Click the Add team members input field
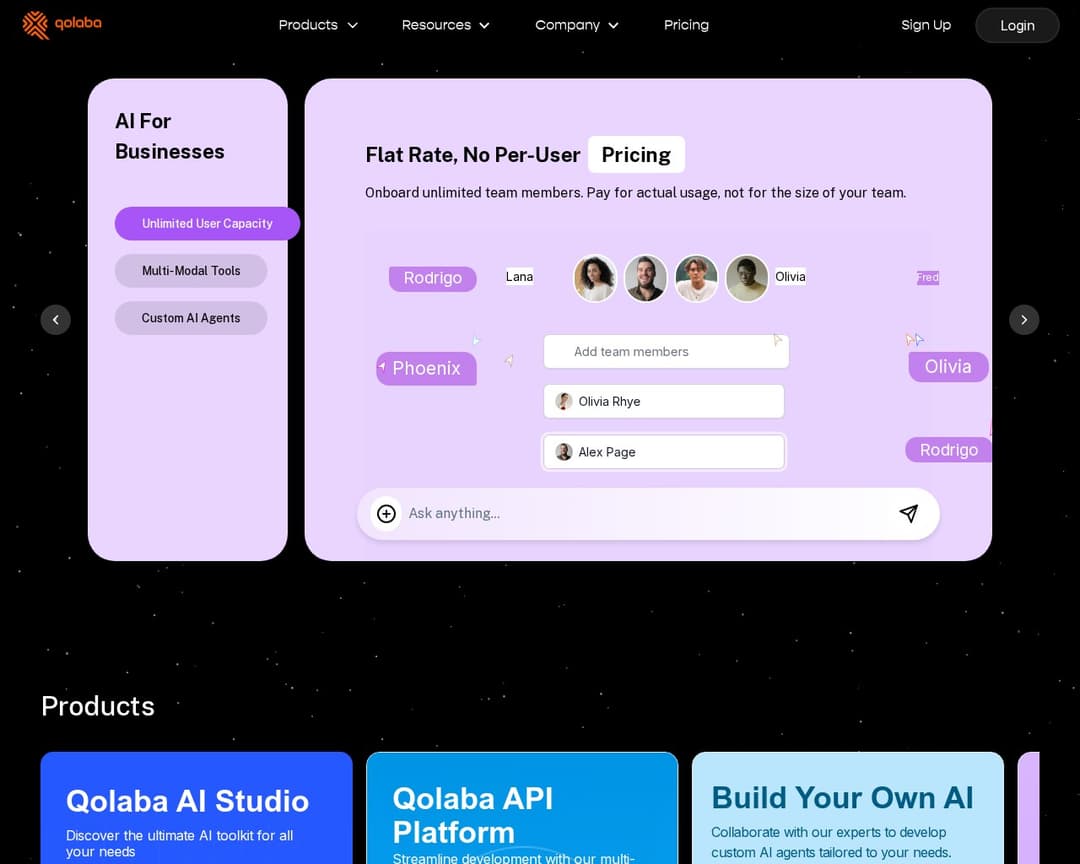The width and height of the screenshot is (1080, 864). point(665,351)
